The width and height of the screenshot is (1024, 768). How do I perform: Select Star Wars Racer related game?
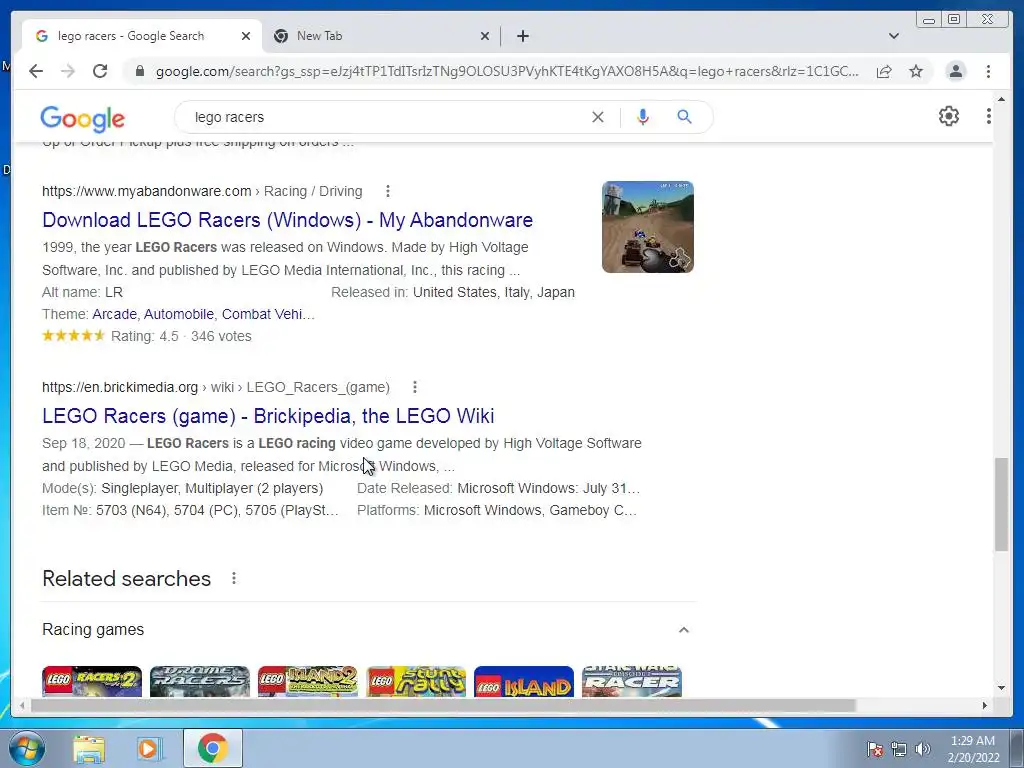tap(632, 681)
